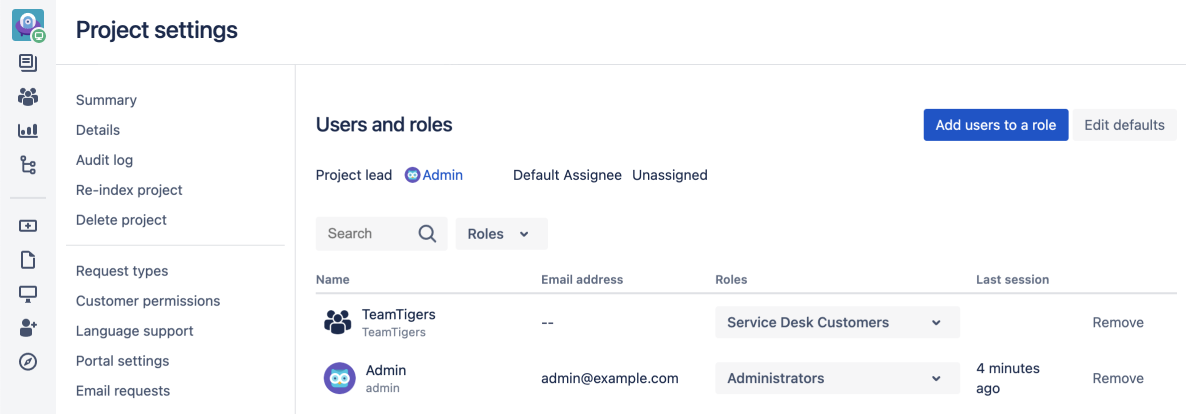Click the search magnifier icon
The width and height of the screenshot is (1186, 414).
coord(427,234)
